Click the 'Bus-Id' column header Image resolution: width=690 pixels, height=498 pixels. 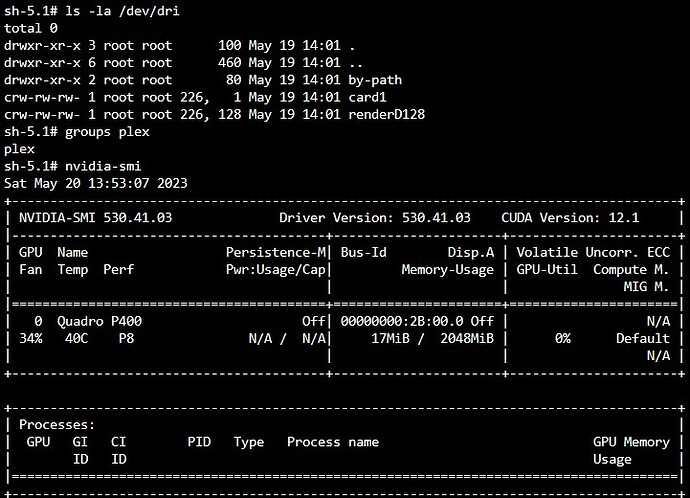click(363, 253)
